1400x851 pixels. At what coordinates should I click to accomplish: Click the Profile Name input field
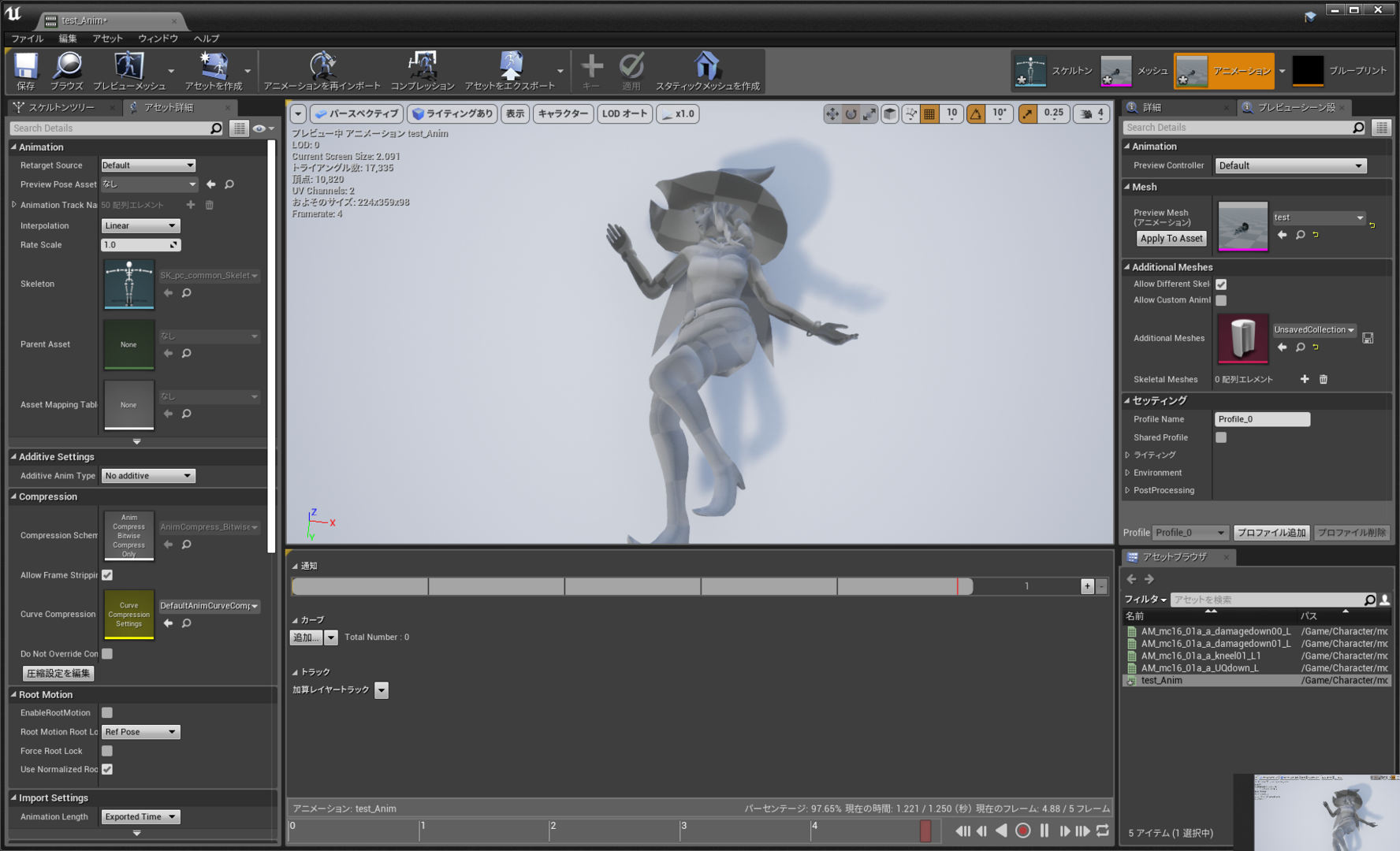(1262, 419)
